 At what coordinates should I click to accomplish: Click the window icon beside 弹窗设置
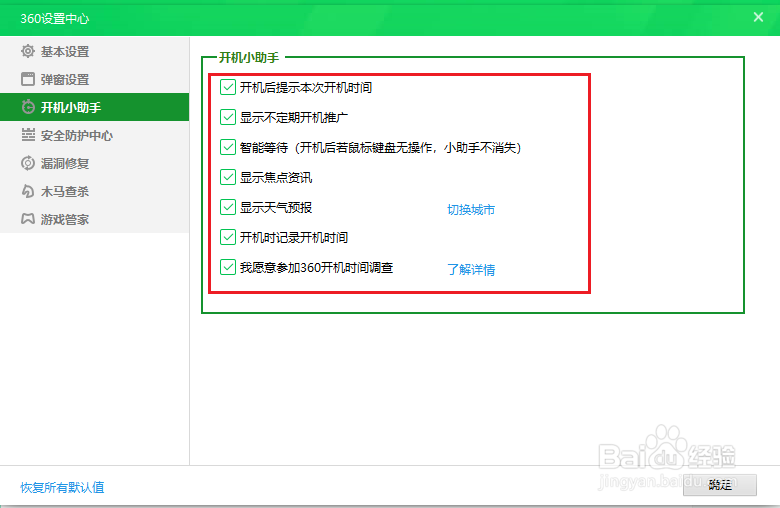[28, 79]
